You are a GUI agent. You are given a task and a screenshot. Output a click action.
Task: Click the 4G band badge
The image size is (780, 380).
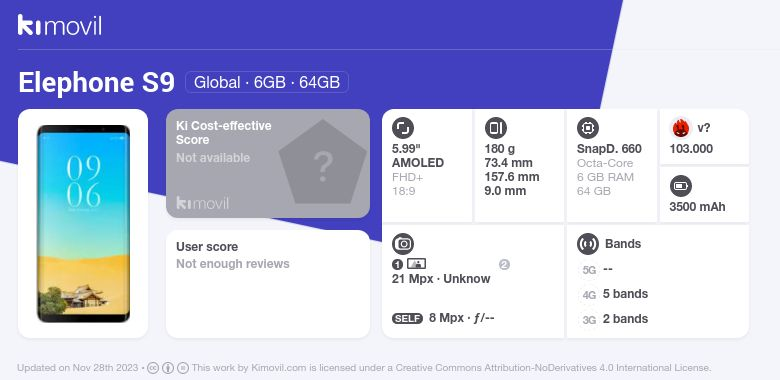click(589, 295)
